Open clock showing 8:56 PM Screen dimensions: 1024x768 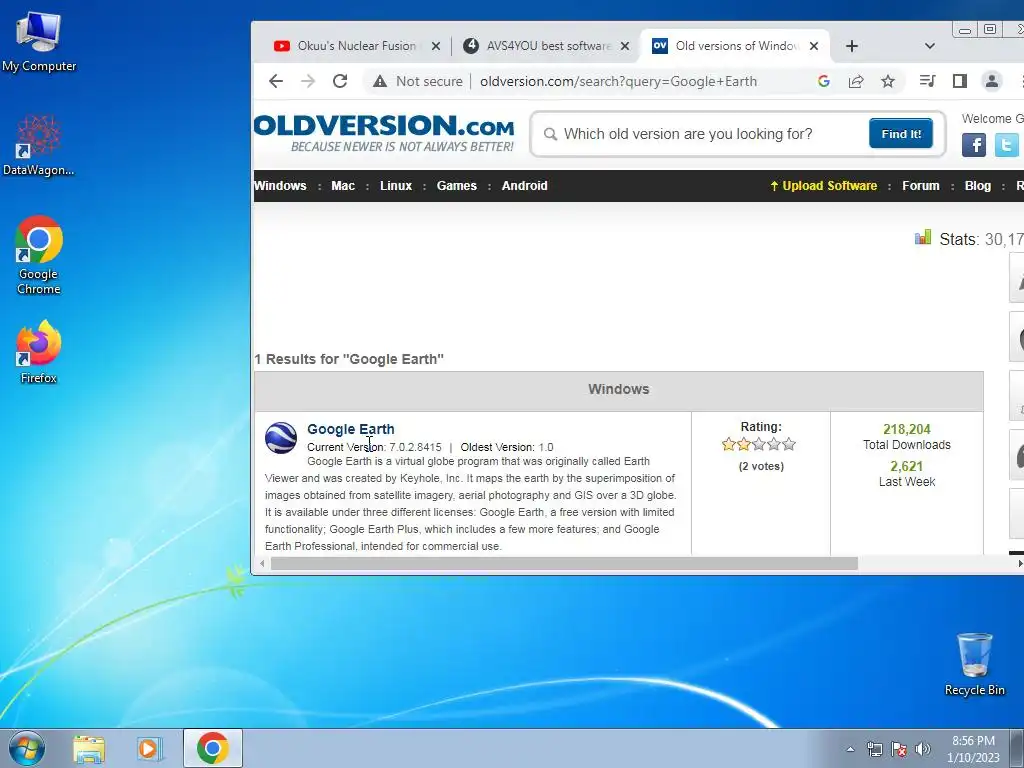tap(973, 749)
